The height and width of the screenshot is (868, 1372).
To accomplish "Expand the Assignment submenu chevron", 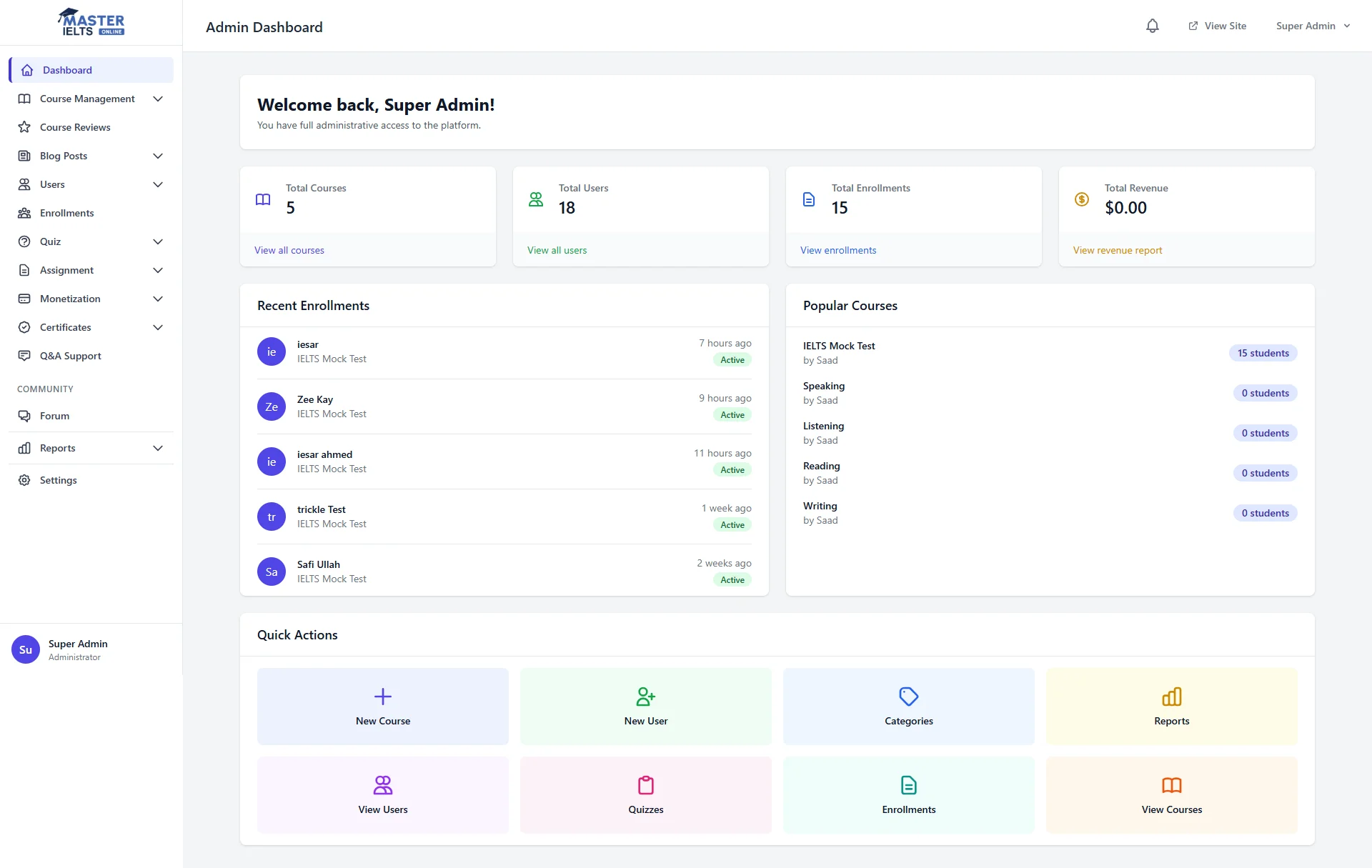I will [158, 270].
